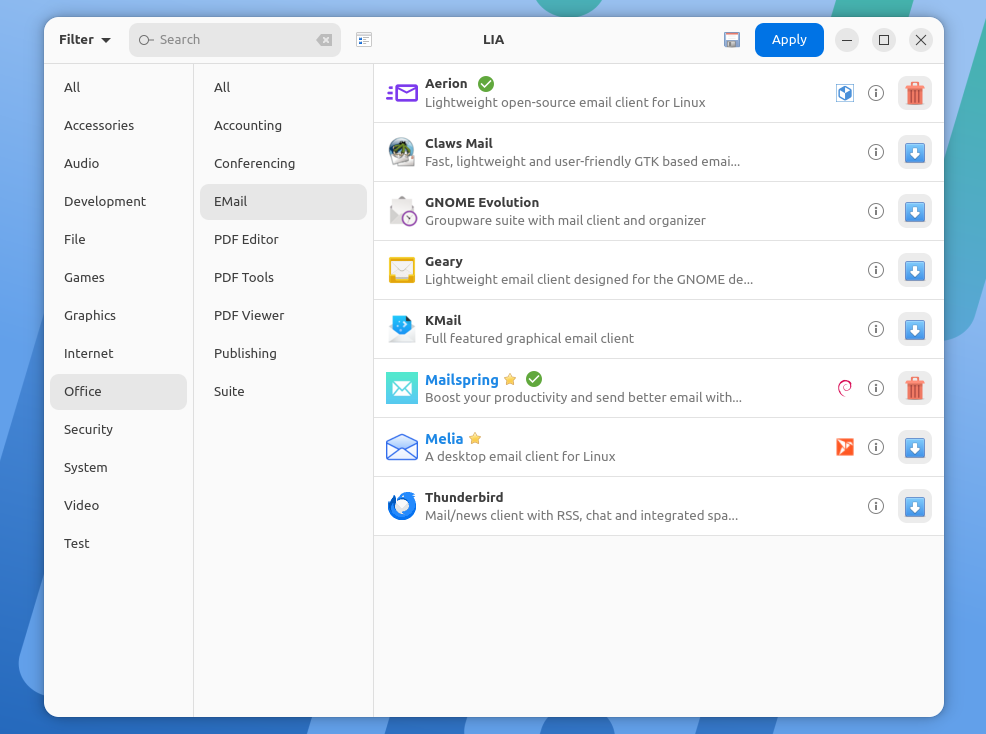The width and height of the screenshot is (986, 734).
Task: Click the download icon for Geary
Action: [914, 270]
